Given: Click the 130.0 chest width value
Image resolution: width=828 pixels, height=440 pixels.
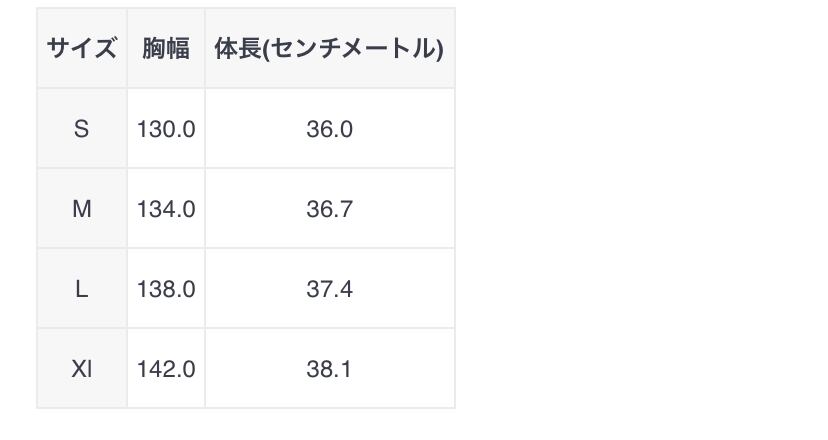Looking at the screenshot, I should pos(166,129).
